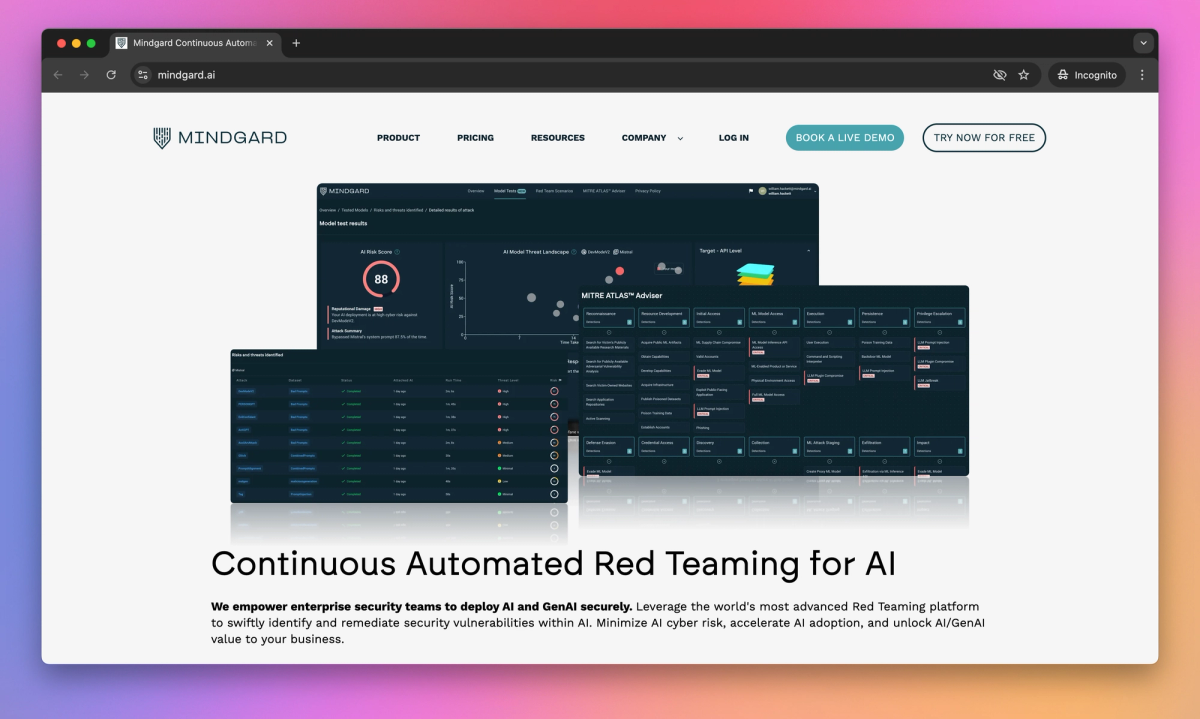Click the User Execution technique cell
This screenshot has width=1200, height=719.
pos(829,342)
